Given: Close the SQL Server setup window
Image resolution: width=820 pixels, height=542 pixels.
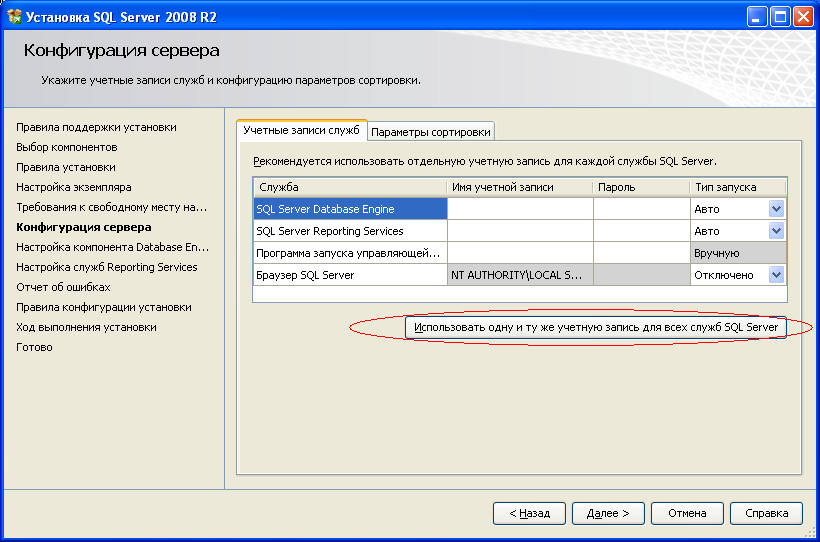Looking at the screenshot, I should point(803,17).
